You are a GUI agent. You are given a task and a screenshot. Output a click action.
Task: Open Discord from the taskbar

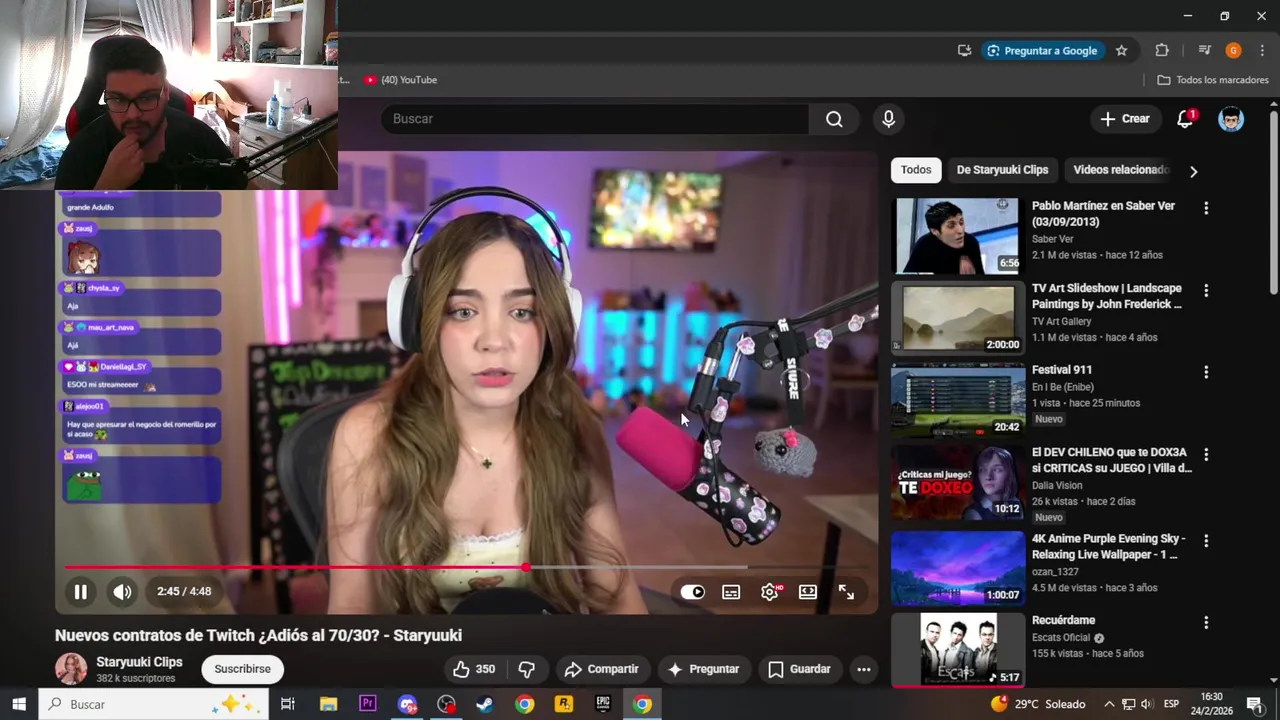407,704
